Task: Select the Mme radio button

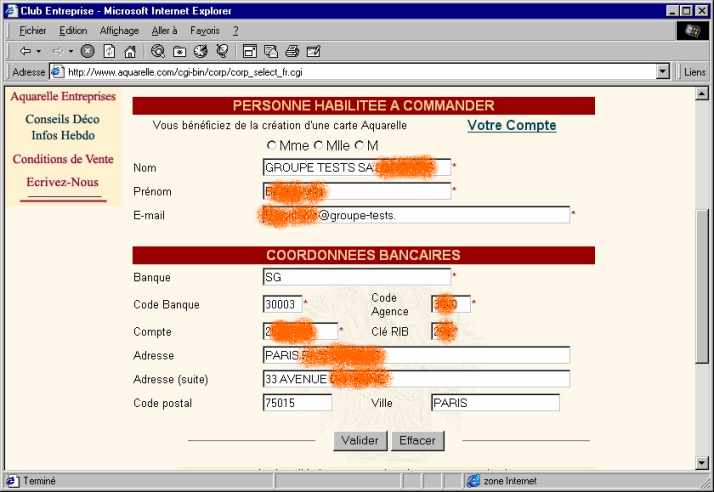Action: tap(272, 146)
